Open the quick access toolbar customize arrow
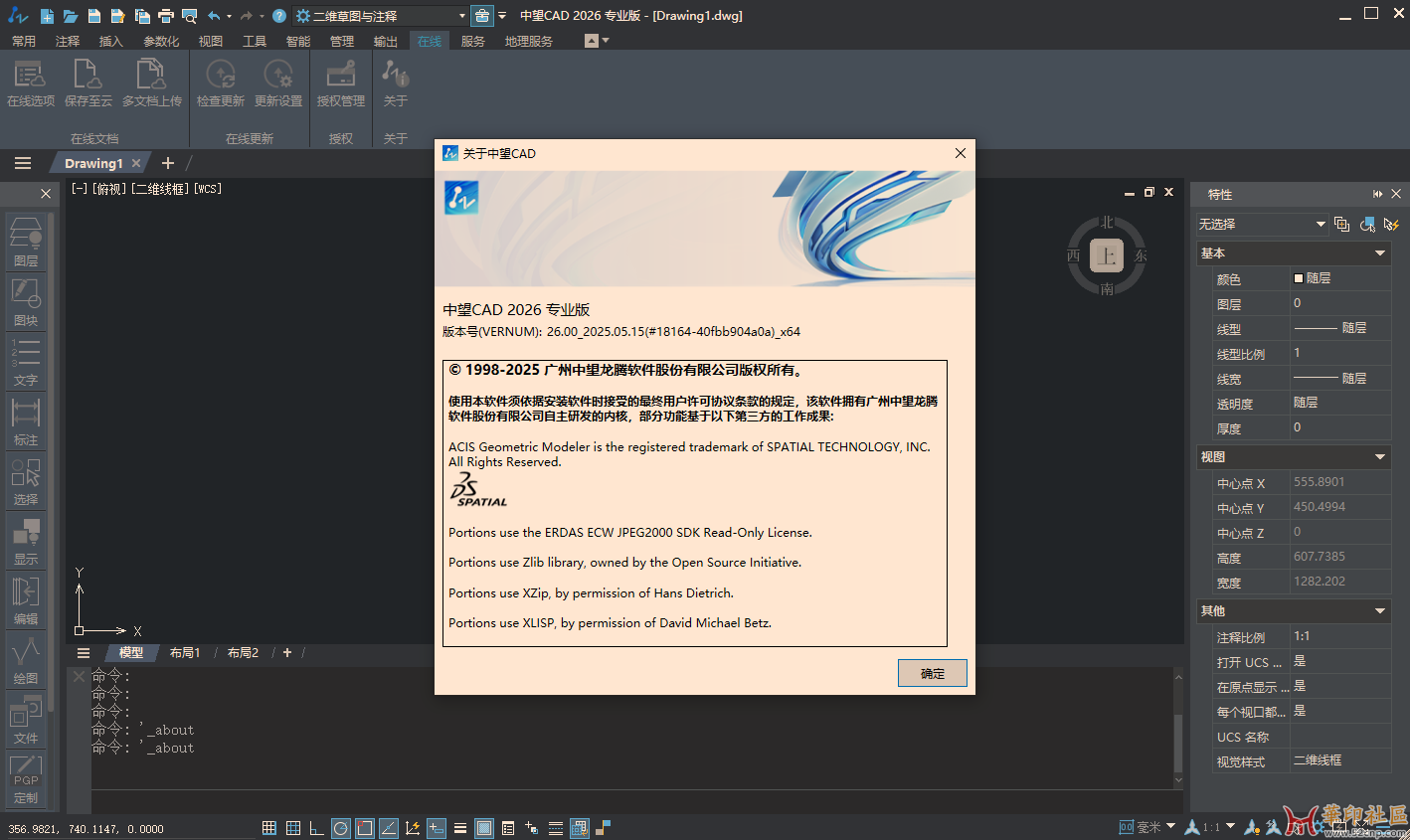The height and width of the screenshot is (840, 1410). point(502,16)
